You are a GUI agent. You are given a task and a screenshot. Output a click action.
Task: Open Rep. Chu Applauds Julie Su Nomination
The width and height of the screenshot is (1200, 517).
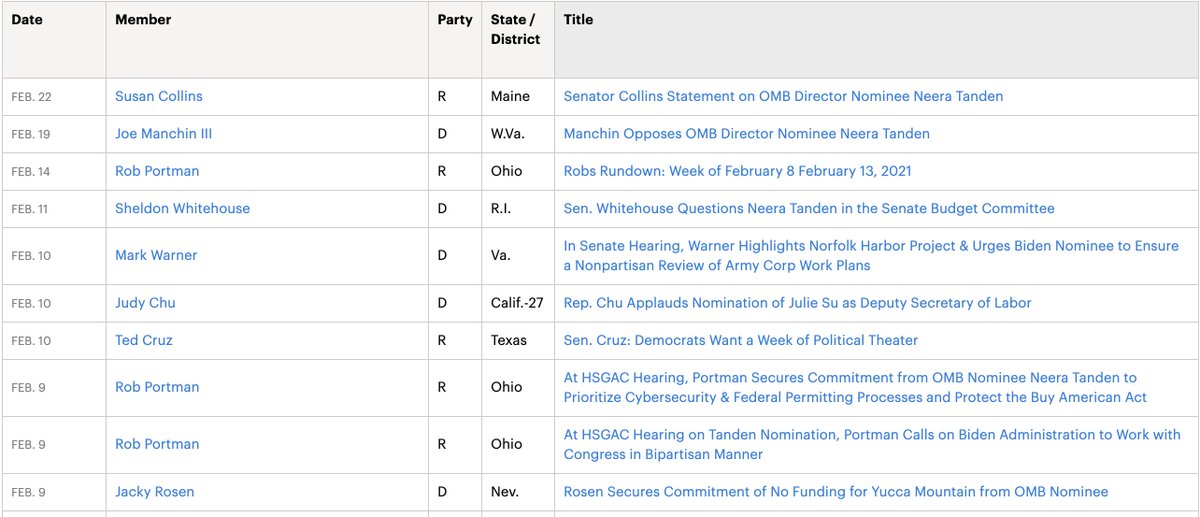(x=797, y=302)
